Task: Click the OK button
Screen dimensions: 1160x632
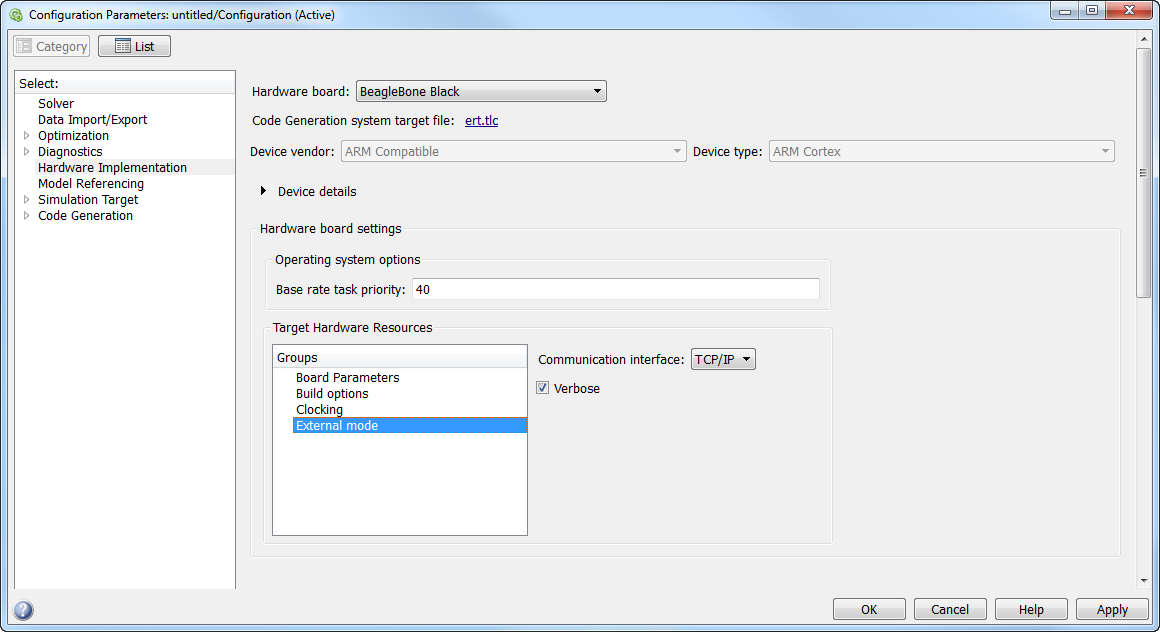Action: point(869,610)
